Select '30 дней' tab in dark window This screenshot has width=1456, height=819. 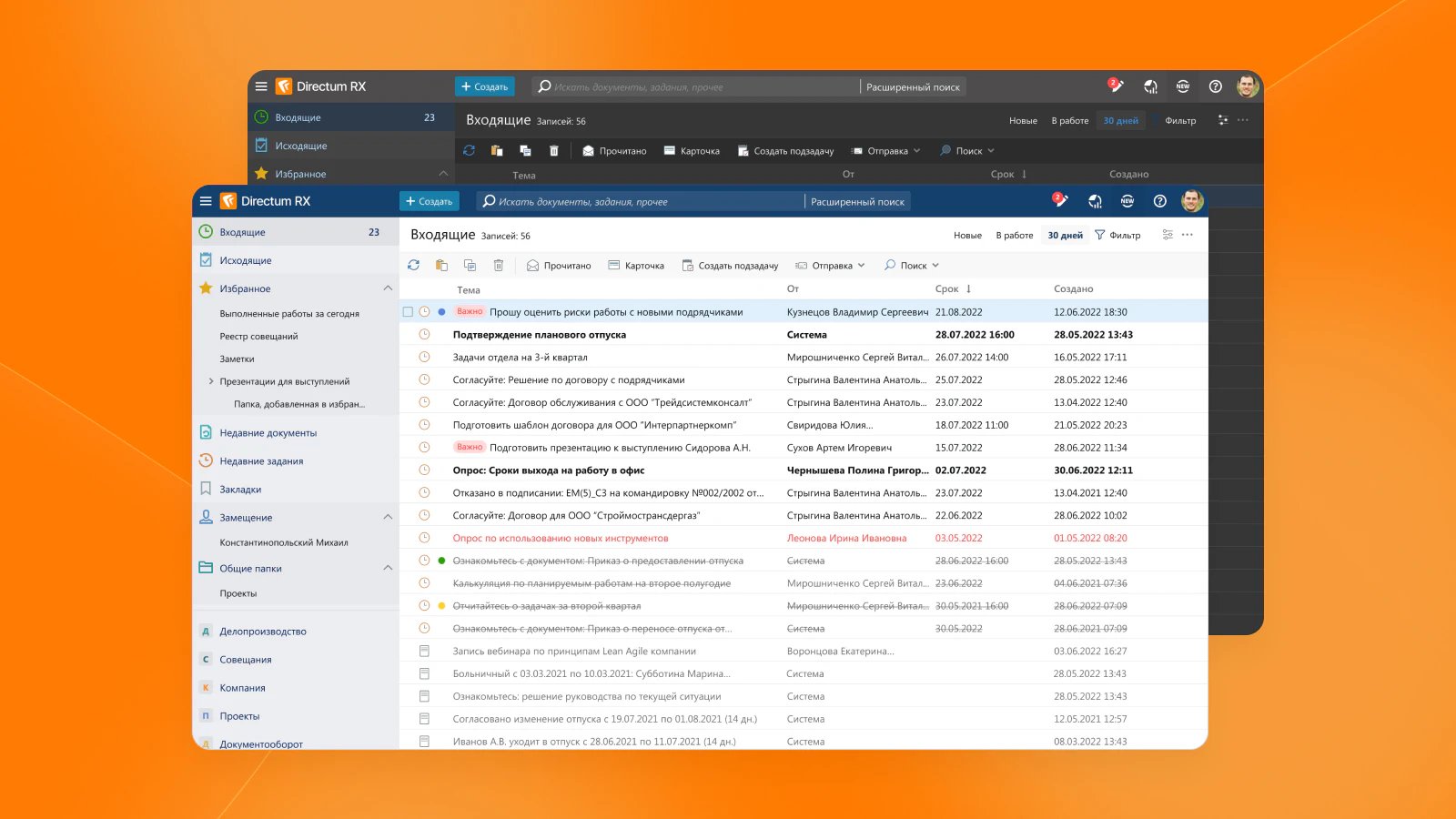tap(1121, 120)
